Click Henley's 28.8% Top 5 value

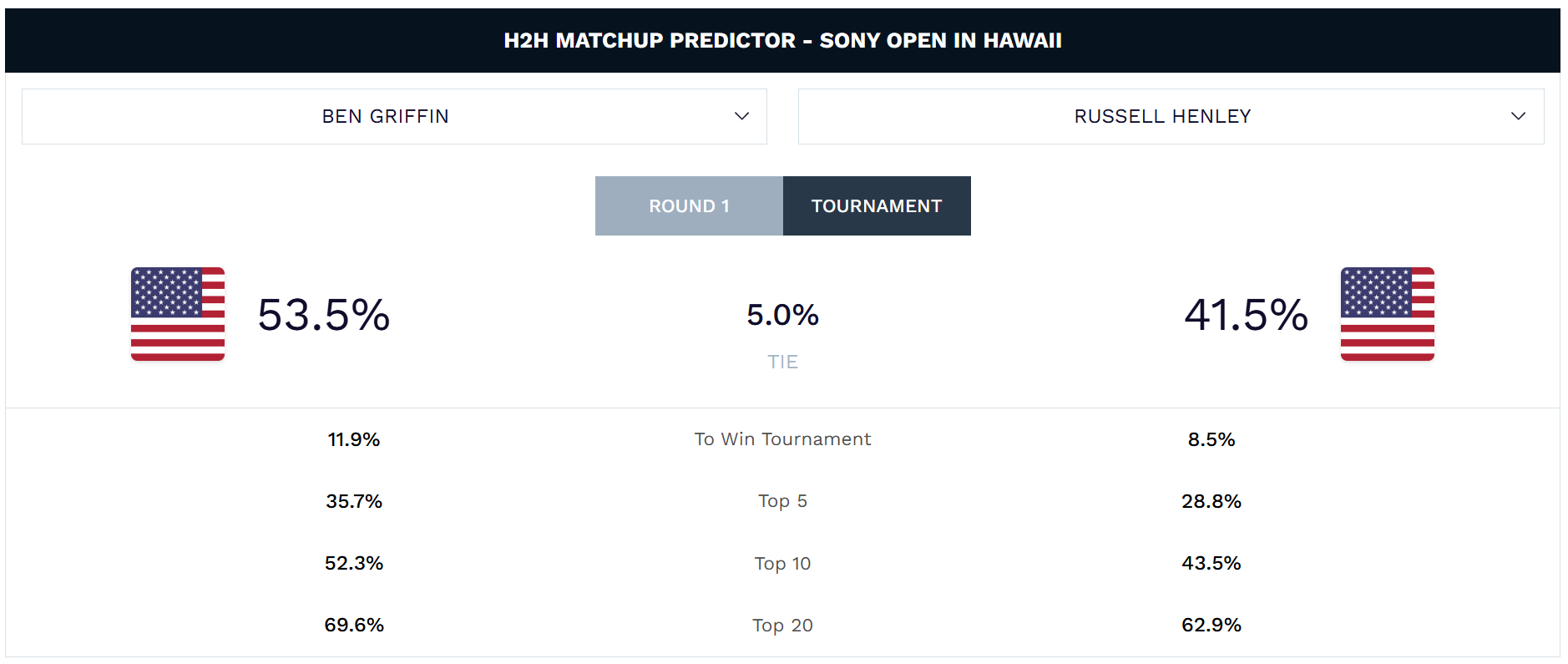(1211, 501)
